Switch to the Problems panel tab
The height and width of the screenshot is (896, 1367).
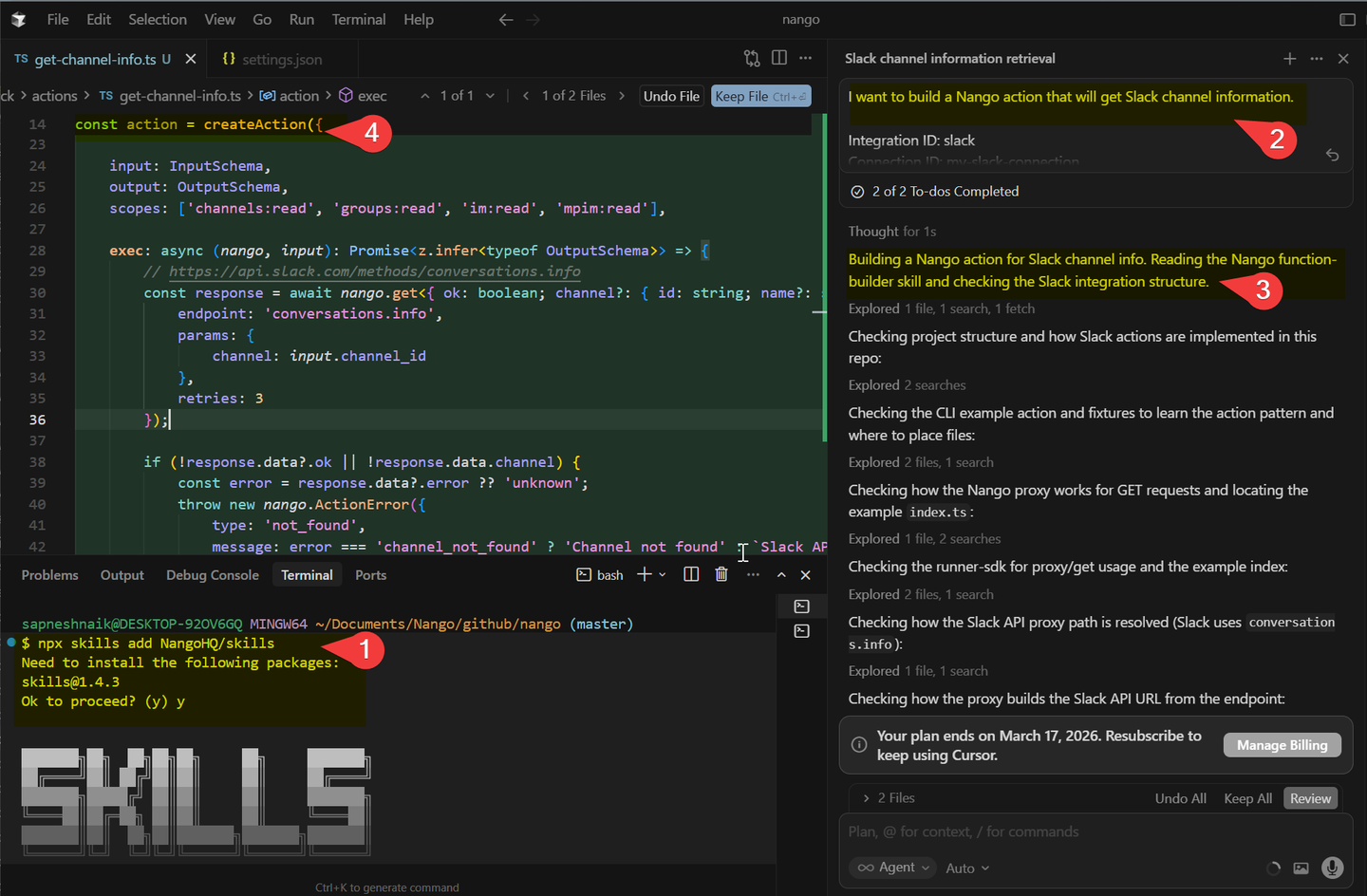(x=50, y=575)
